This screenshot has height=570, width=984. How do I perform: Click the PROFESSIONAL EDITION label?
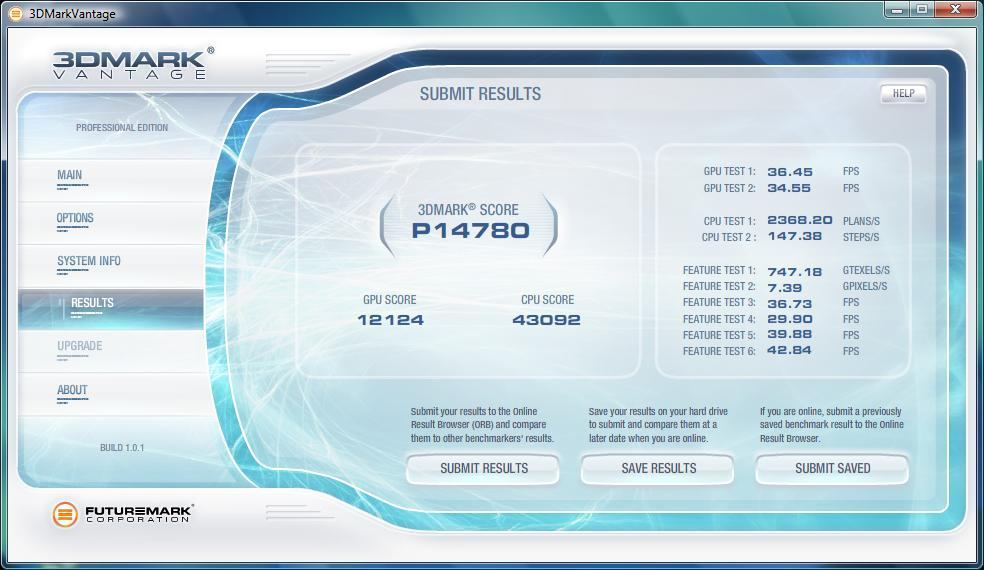pyautogui.click(x=122, y=127)
